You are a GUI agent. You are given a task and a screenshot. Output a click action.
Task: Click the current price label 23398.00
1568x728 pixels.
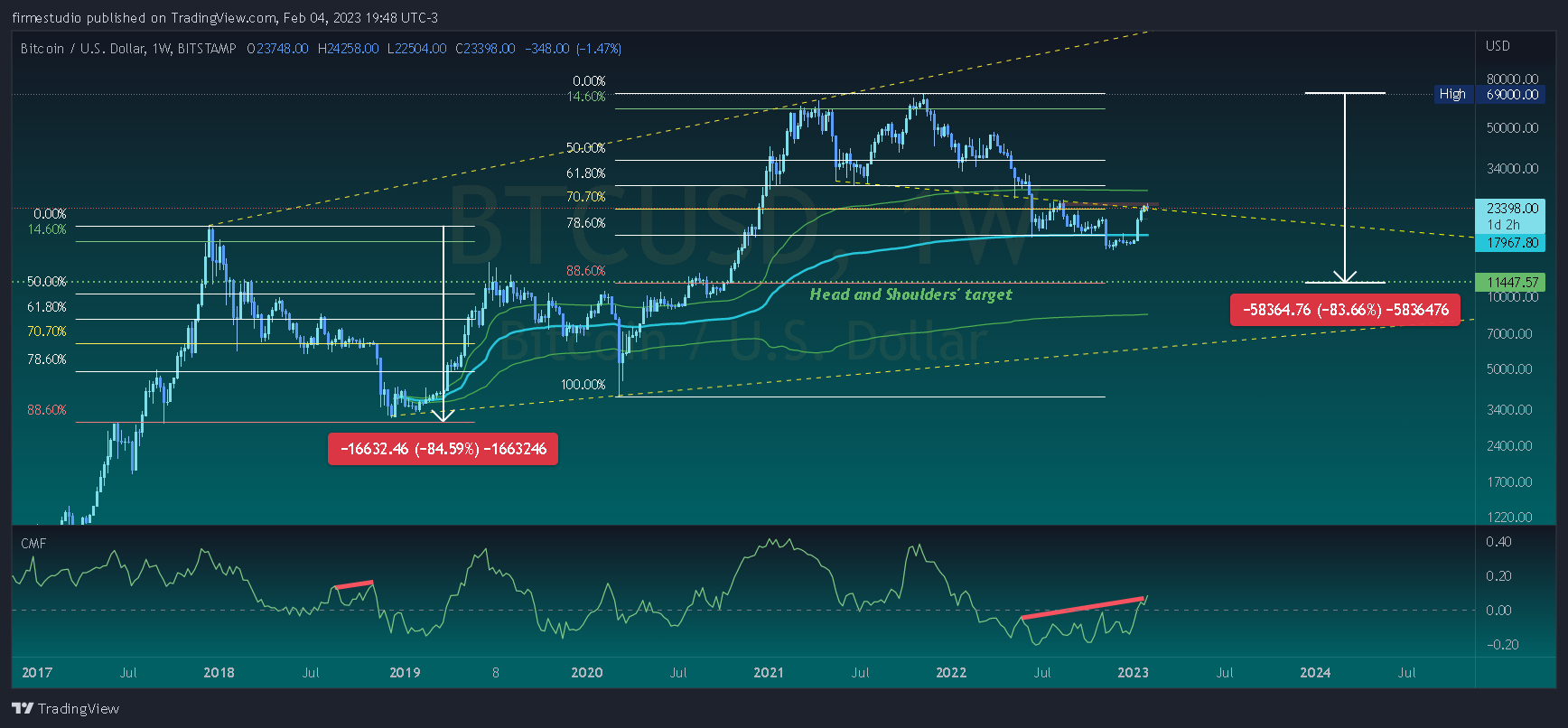1511,209
